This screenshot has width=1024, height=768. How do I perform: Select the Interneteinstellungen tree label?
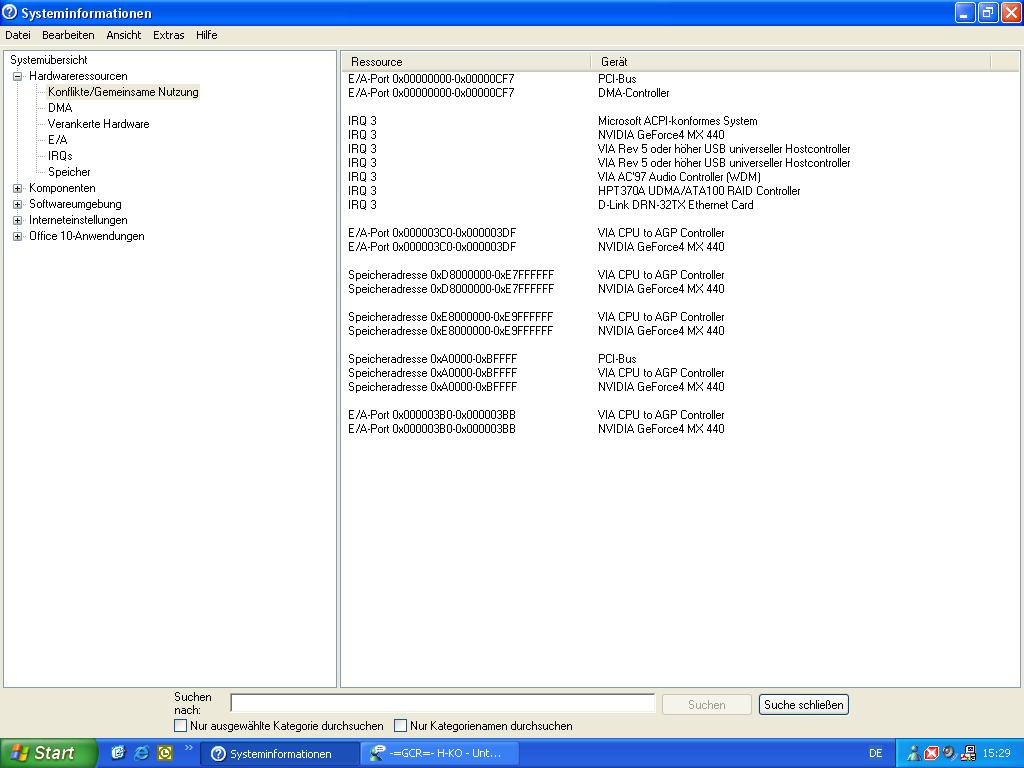tap(78, 220)
